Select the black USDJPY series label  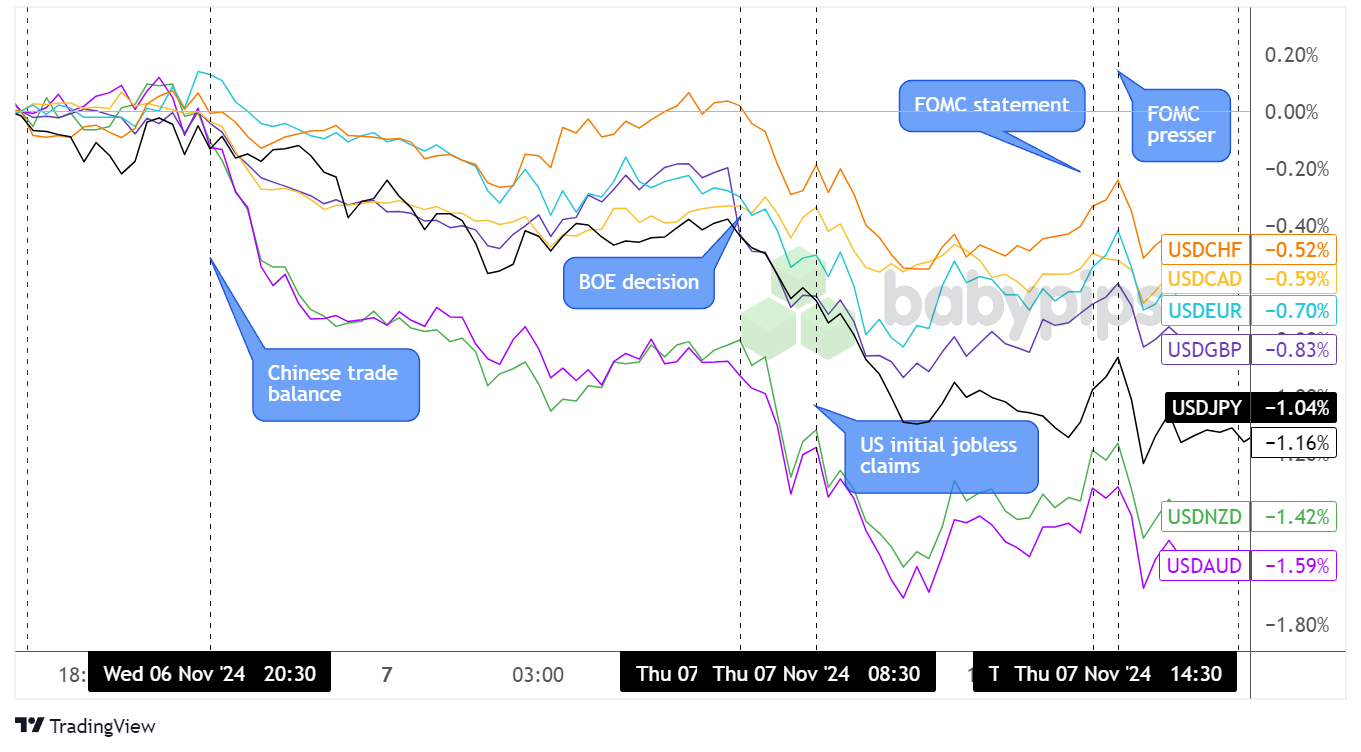coord(1206,407)
